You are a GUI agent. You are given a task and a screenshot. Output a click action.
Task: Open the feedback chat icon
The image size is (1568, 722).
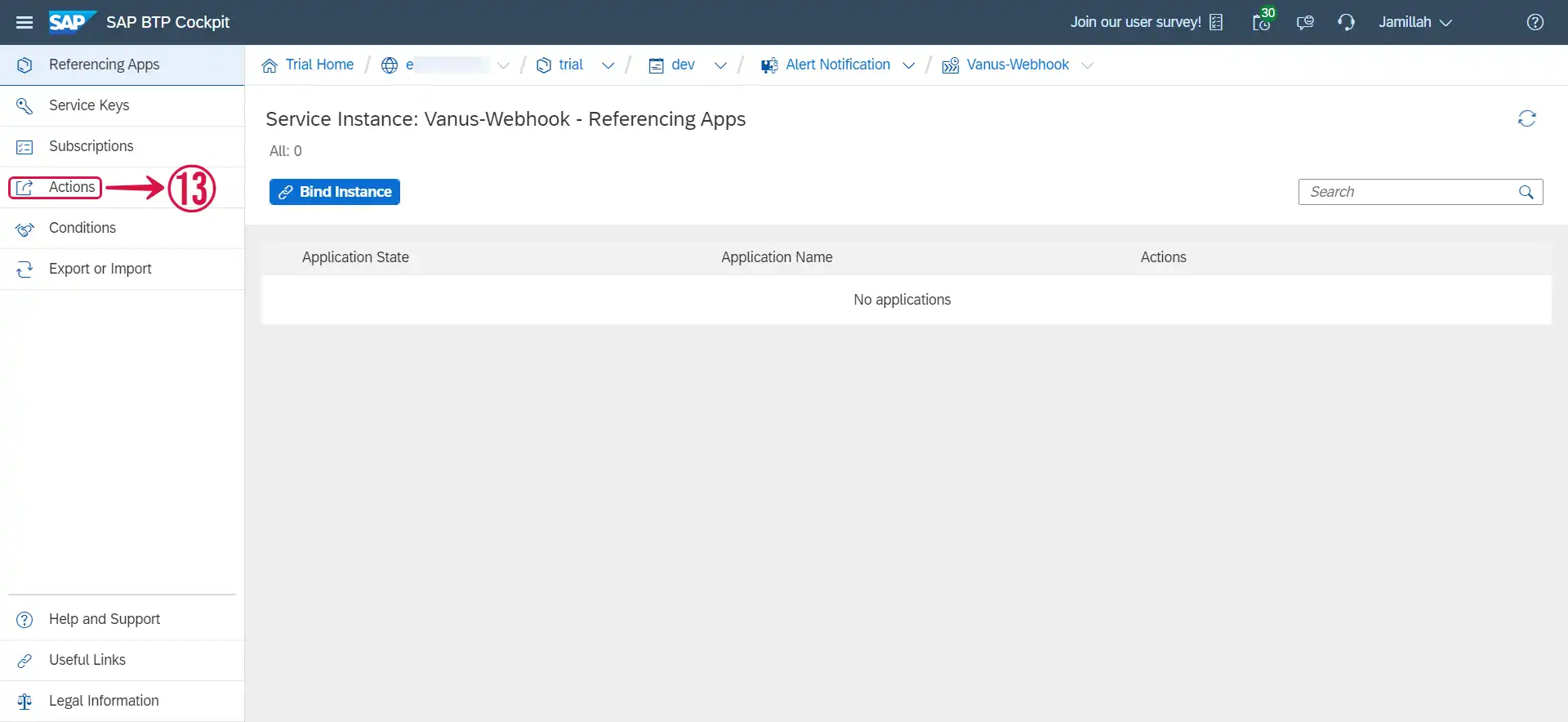[1305, 22]
